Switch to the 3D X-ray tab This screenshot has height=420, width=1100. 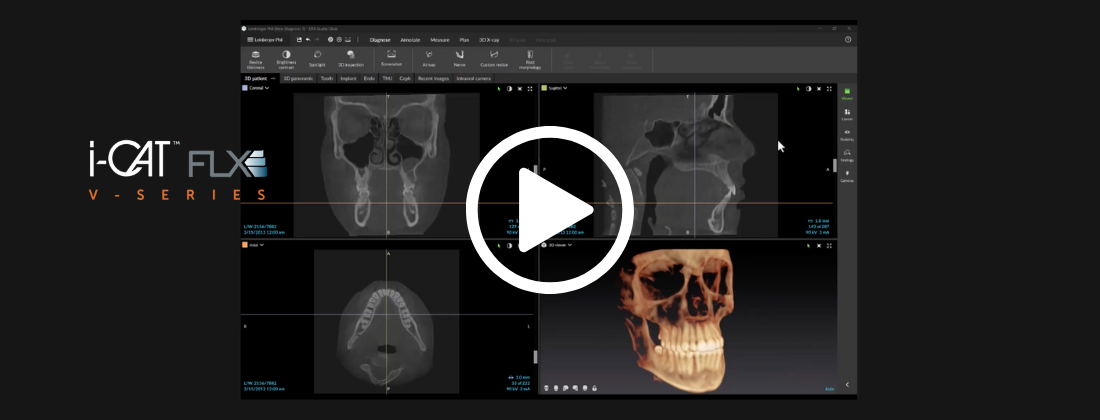pos(489,40)
